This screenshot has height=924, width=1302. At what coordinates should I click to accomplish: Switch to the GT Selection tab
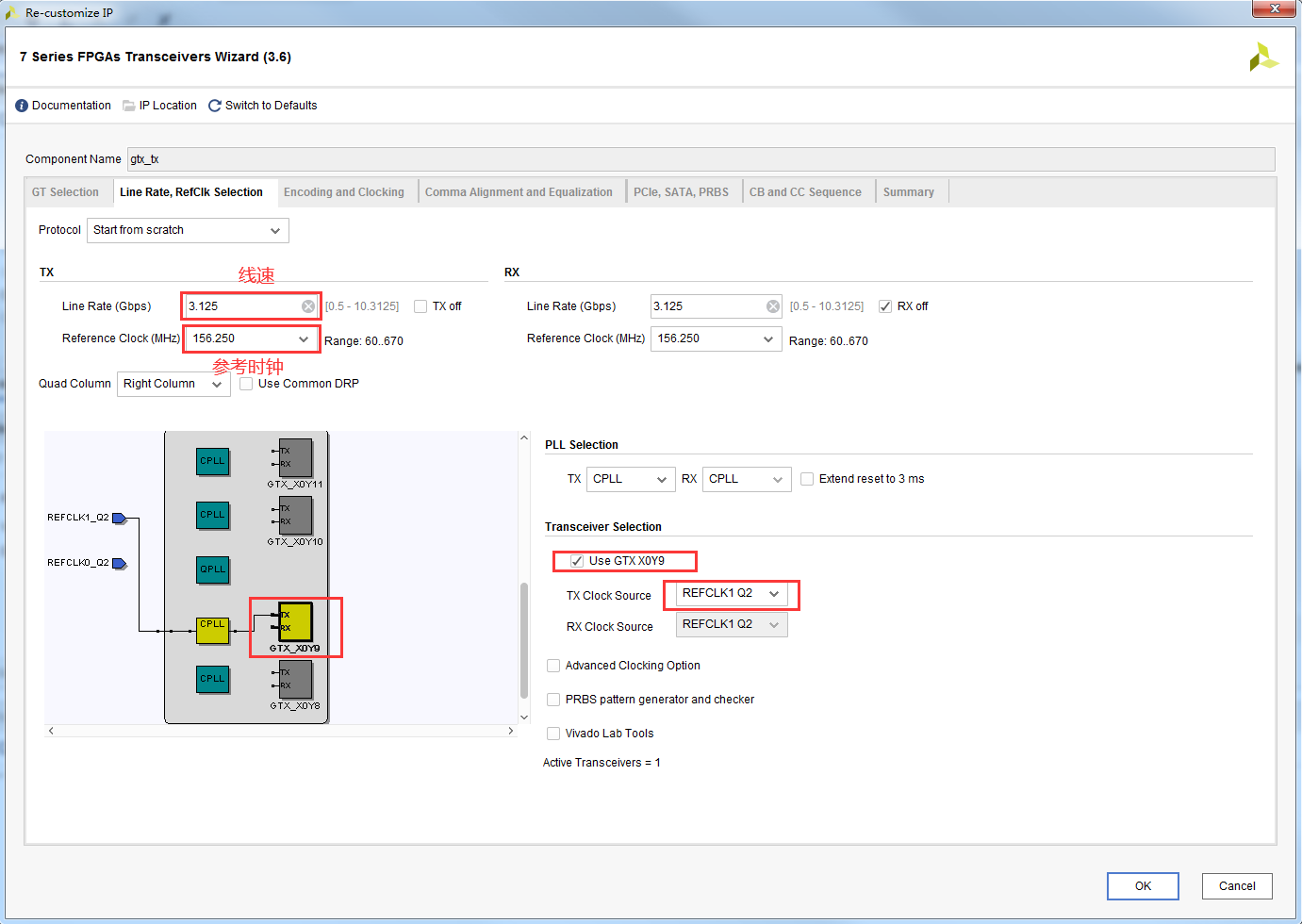(x=65, y=192)
